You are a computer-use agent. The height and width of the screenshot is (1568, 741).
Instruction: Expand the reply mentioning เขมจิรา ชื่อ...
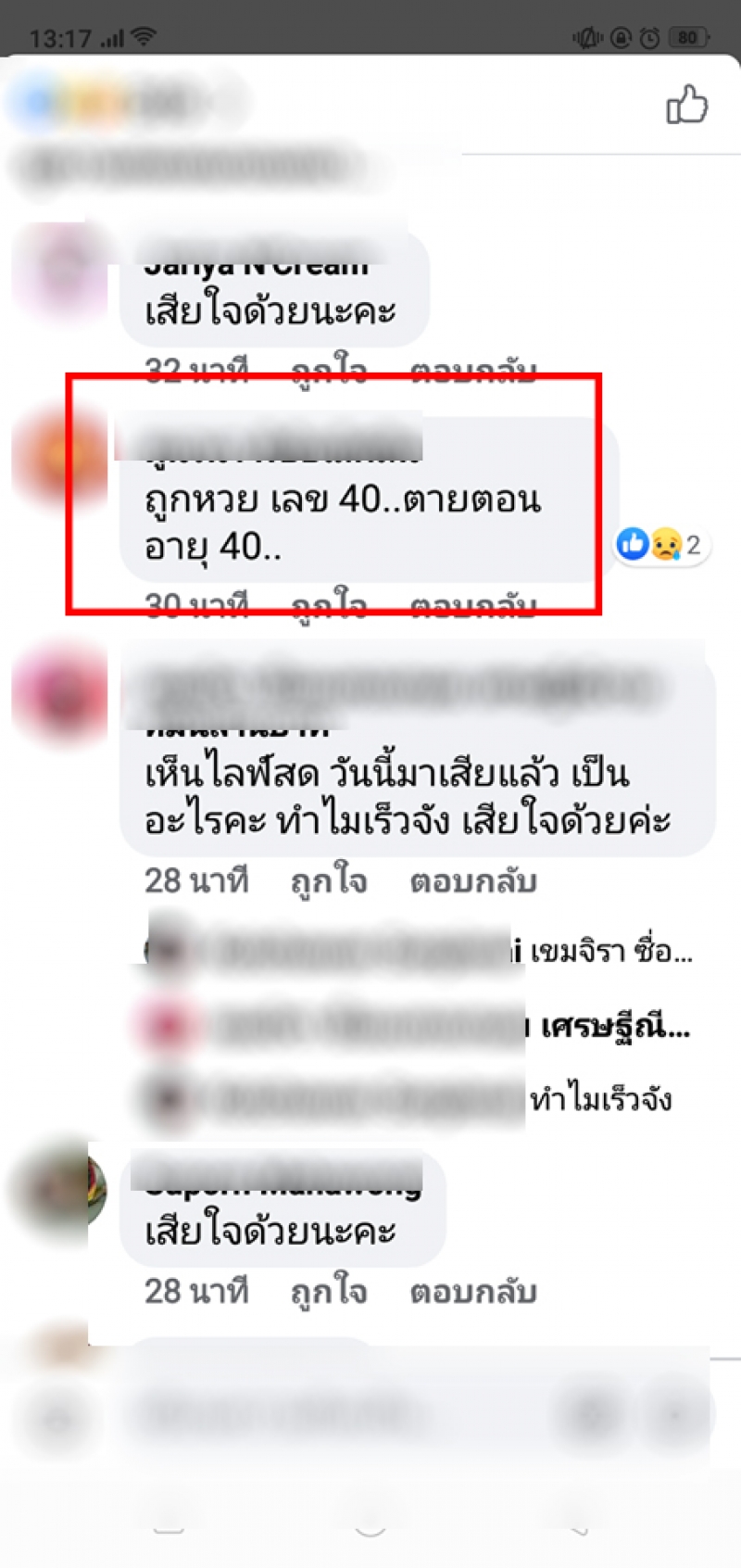pos(419,951)
